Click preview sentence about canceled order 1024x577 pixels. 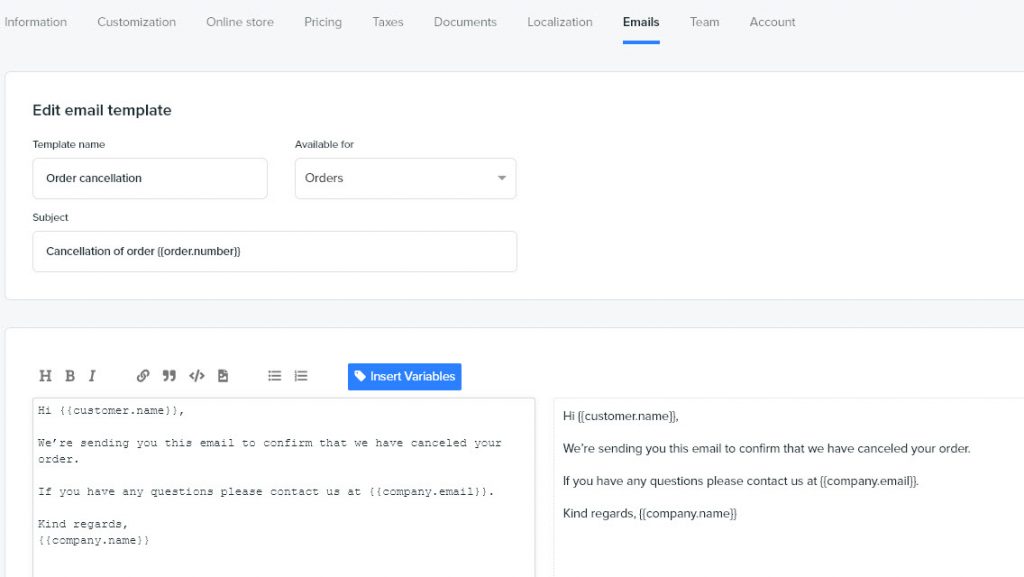[x=767, y=449]
